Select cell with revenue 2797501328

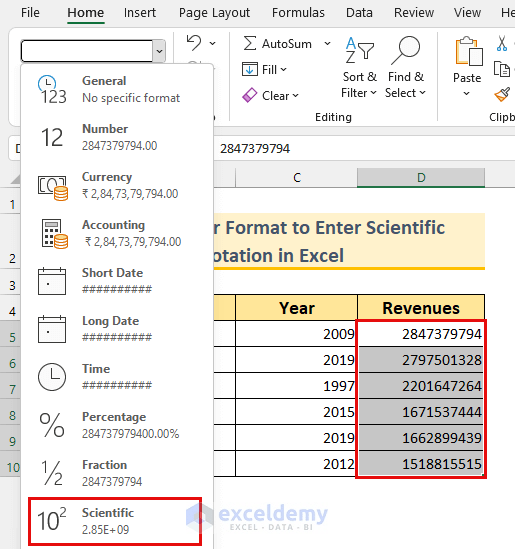tap(421, 360)
